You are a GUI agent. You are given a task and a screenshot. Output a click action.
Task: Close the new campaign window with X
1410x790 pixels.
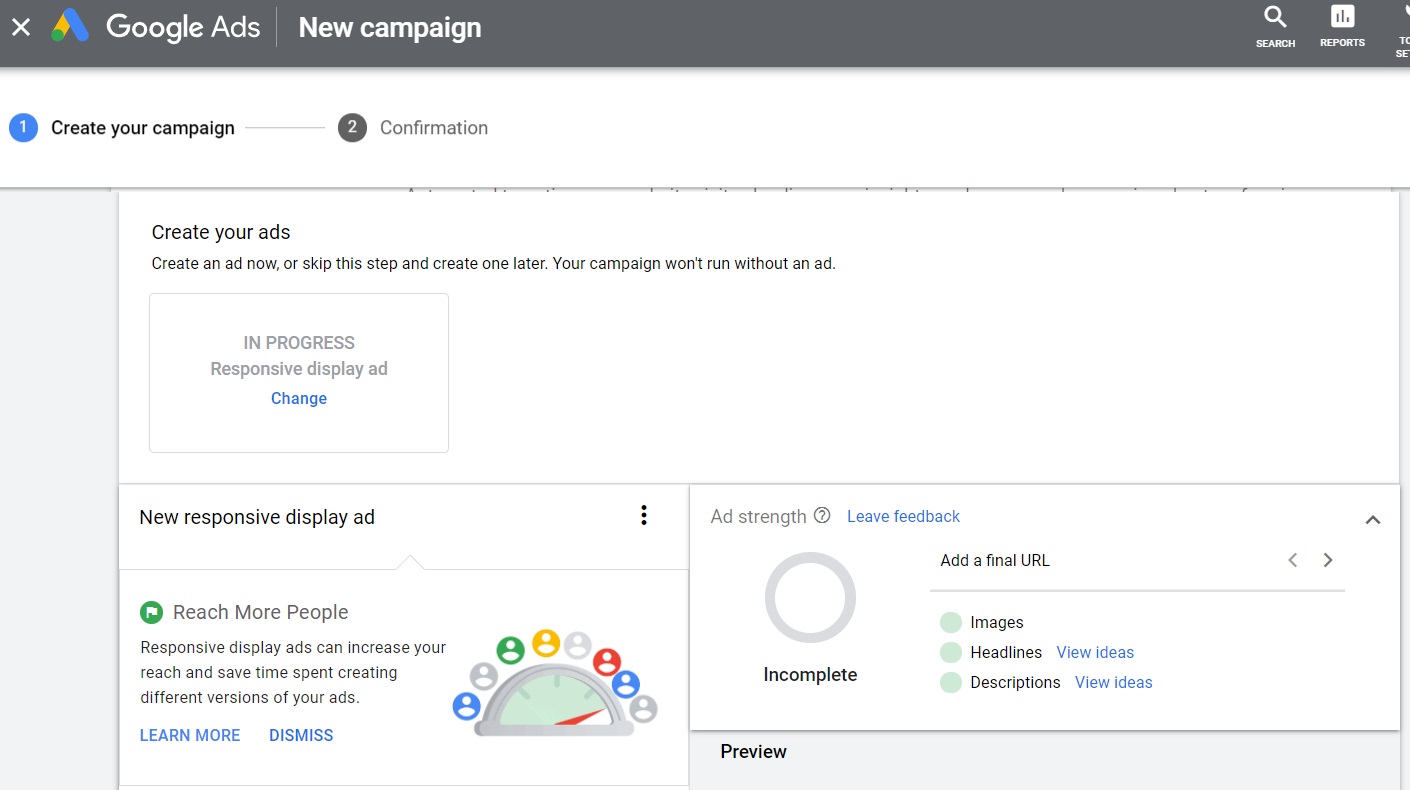tap(21, 28)
